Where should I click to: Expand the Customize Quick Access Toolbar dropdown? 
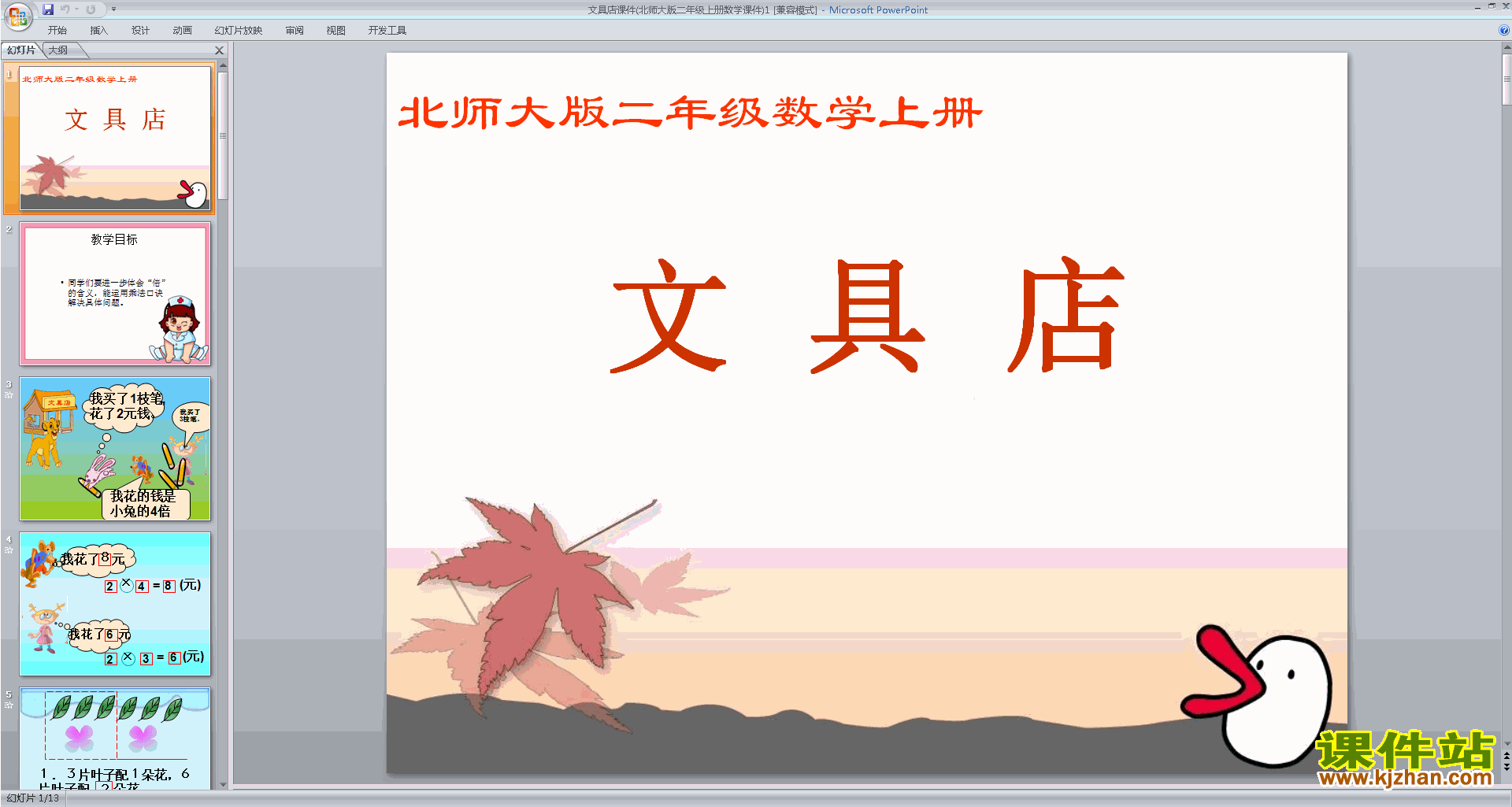coord(113,9)
